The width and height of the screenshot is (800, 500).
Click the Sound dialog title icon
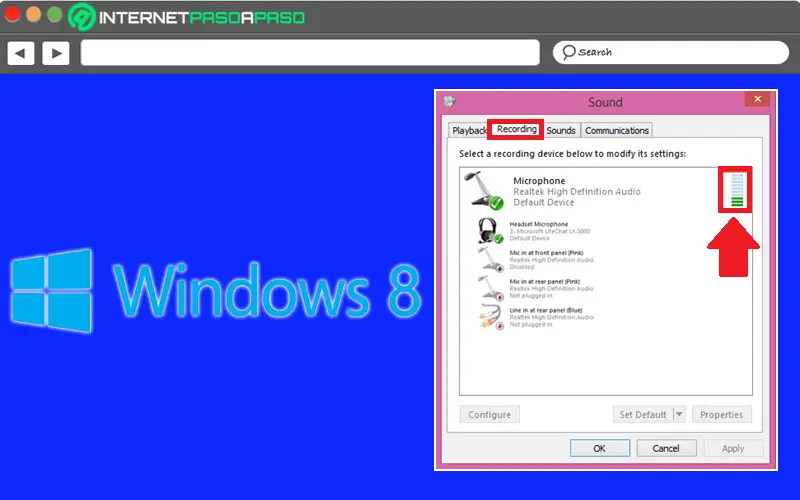[449, 102]
